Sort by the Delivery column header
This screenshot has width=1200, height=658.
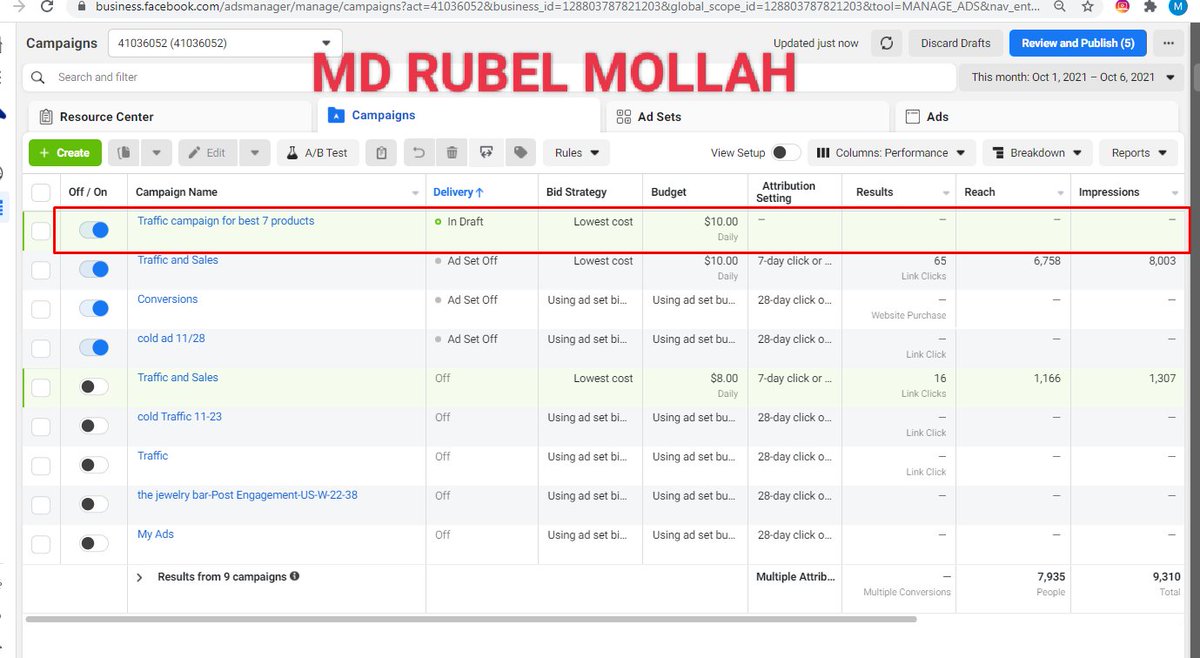pyautogui.click(x=459, y=192)
